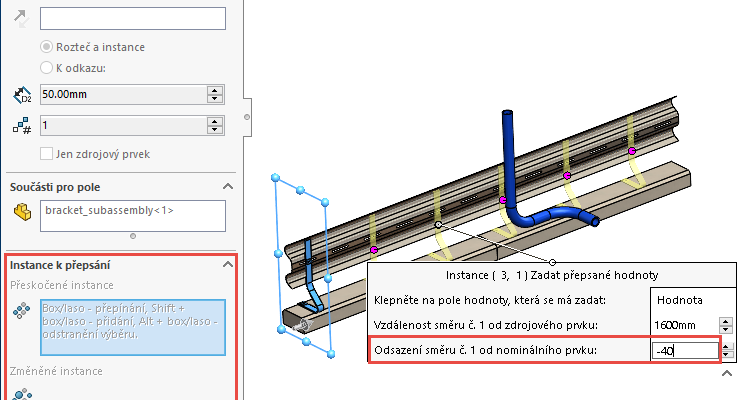Click the 50.00mm spacing field
750x400 pixels.
(x=123, y=94)
